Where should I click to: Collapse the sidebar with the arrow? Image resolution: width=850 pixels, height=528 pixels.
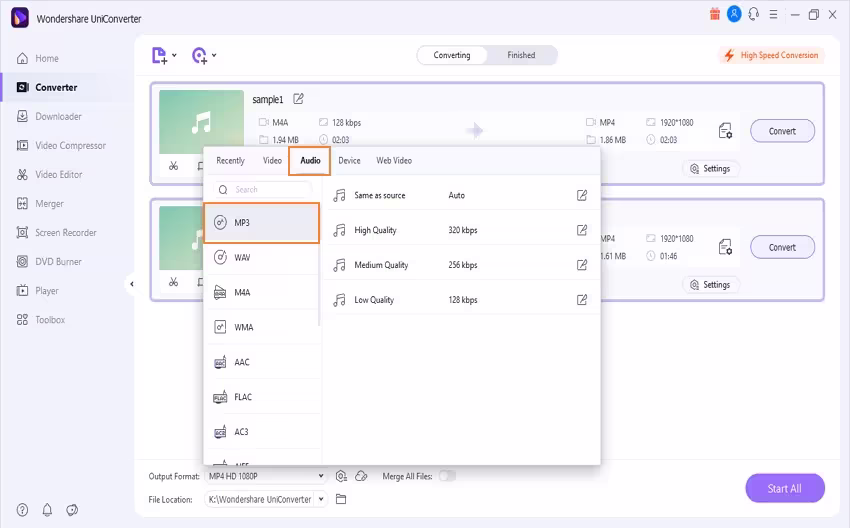coord(132,284)
